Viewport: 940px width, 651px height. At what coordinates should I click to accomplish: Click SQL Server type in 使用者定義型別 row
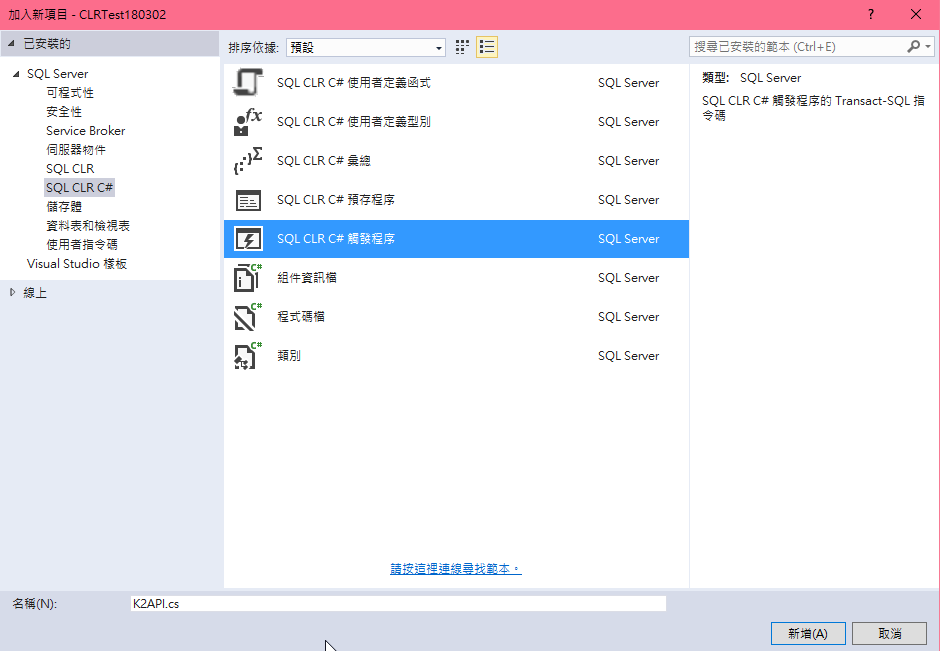[x=628, y=122]
